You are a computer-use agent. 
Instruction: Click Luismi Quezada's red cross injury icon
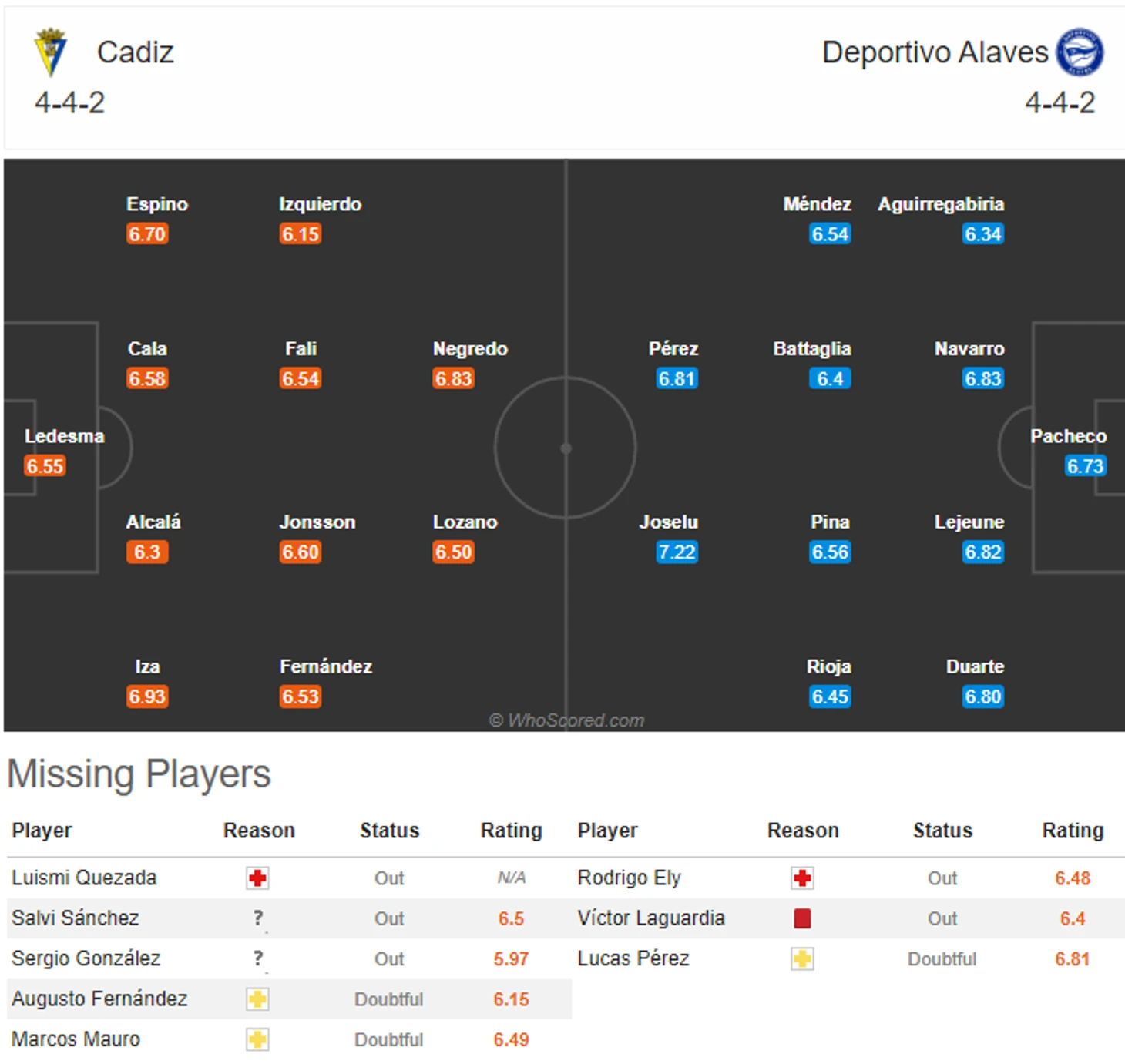point(257,878)
